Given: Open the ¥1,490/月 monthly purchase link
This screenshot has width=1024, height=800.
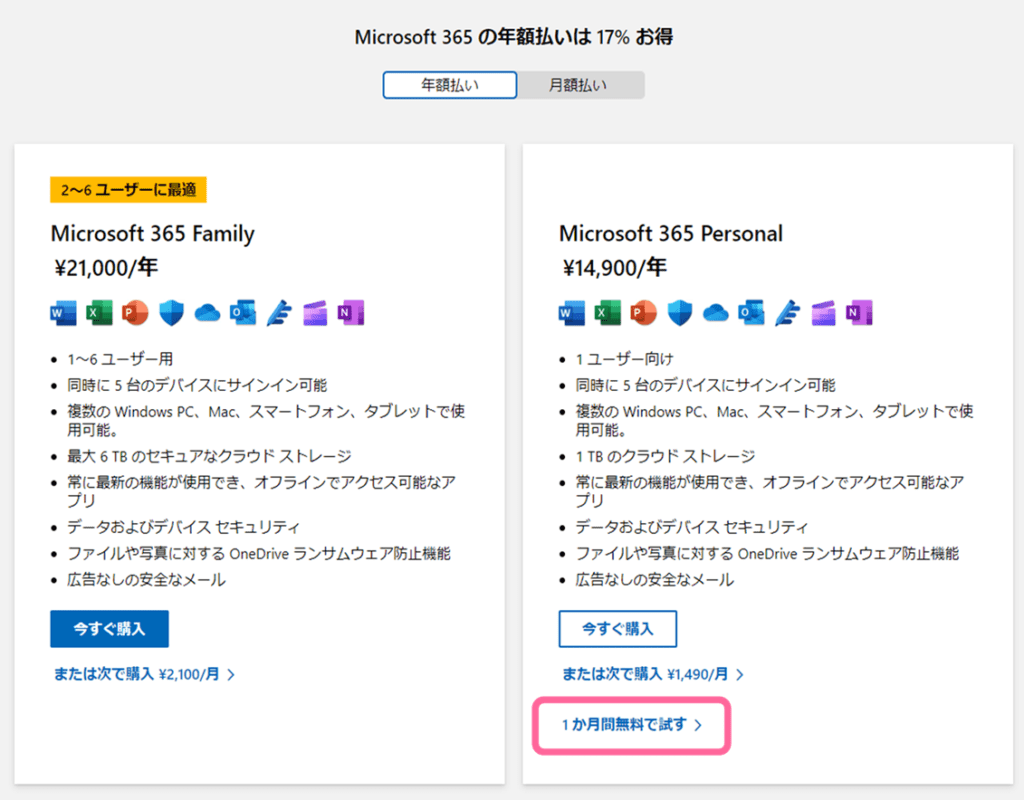Looking at the screenshot, I should point(653,674).
